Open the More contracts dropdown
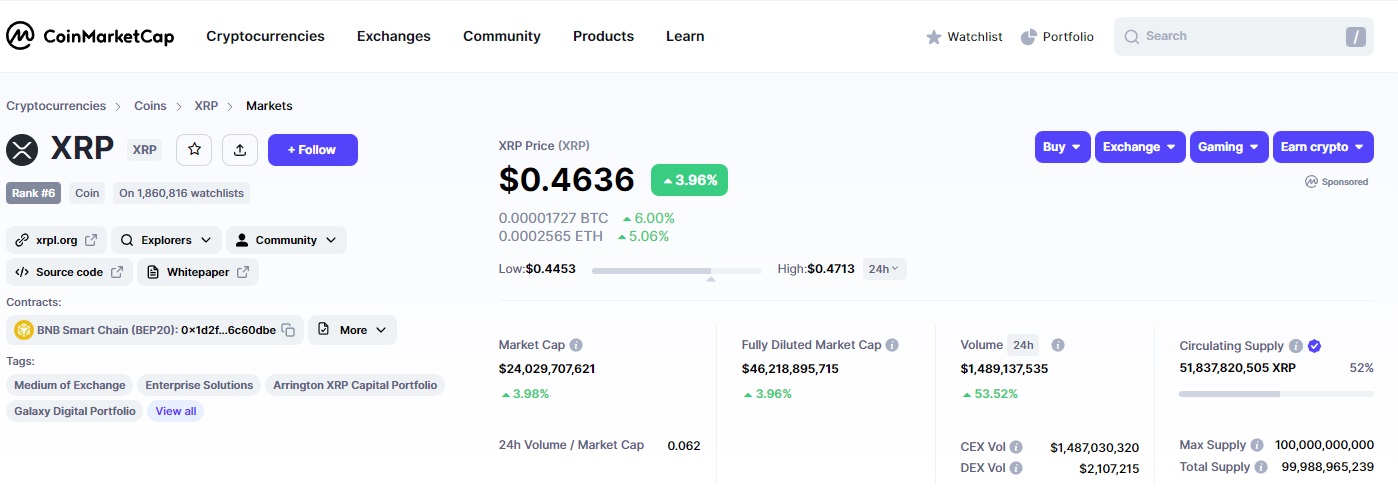 pos(352,330)
